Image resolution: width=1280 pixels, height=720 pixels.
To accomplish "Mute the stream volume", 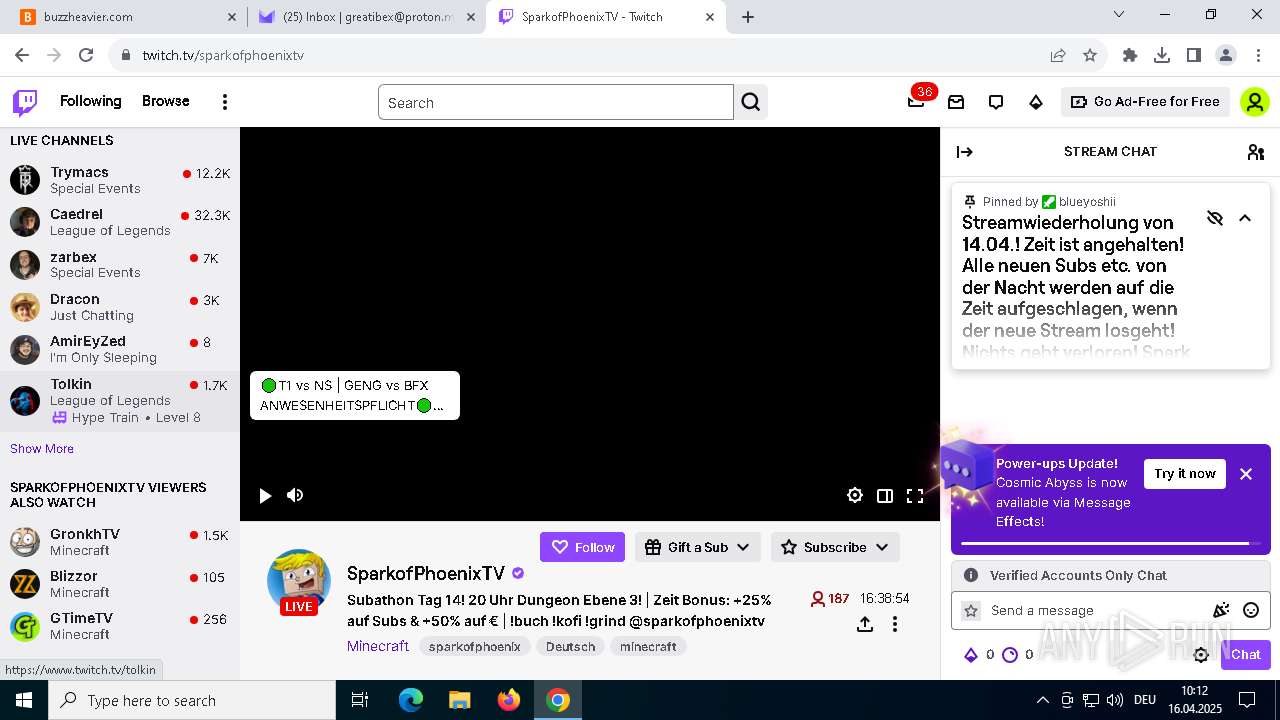I will (x=295, y=496).
